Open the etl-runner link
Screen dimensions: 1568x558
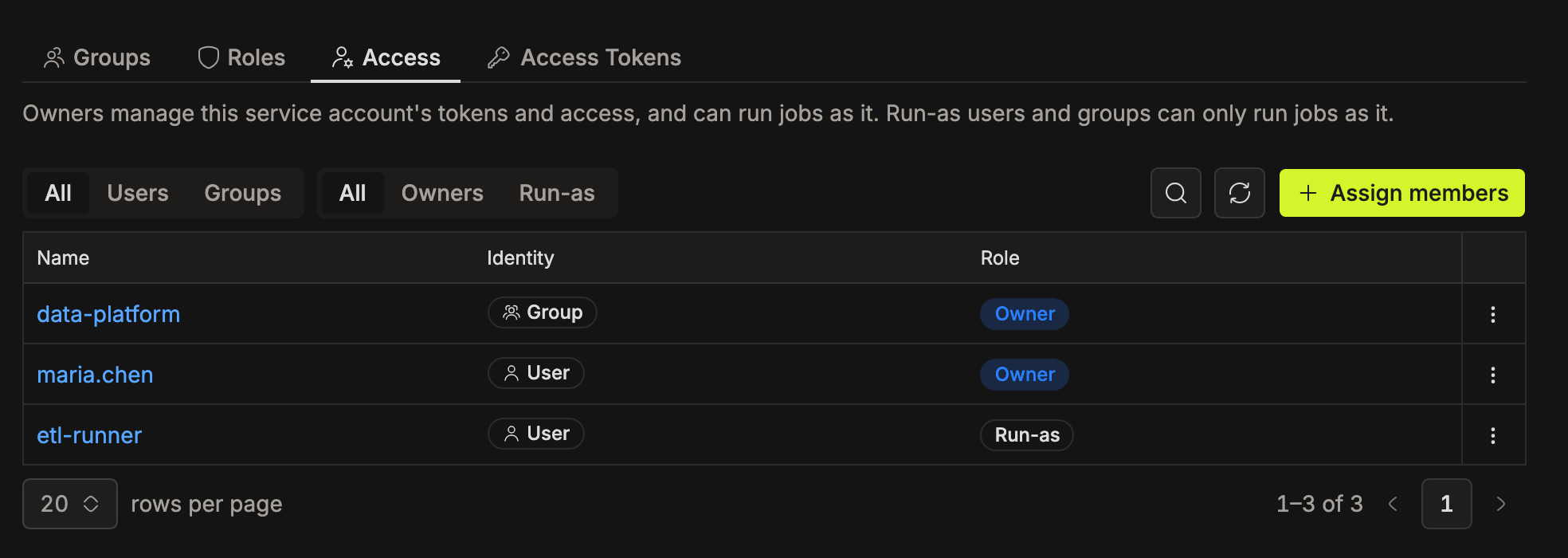[x=89, y=435]
